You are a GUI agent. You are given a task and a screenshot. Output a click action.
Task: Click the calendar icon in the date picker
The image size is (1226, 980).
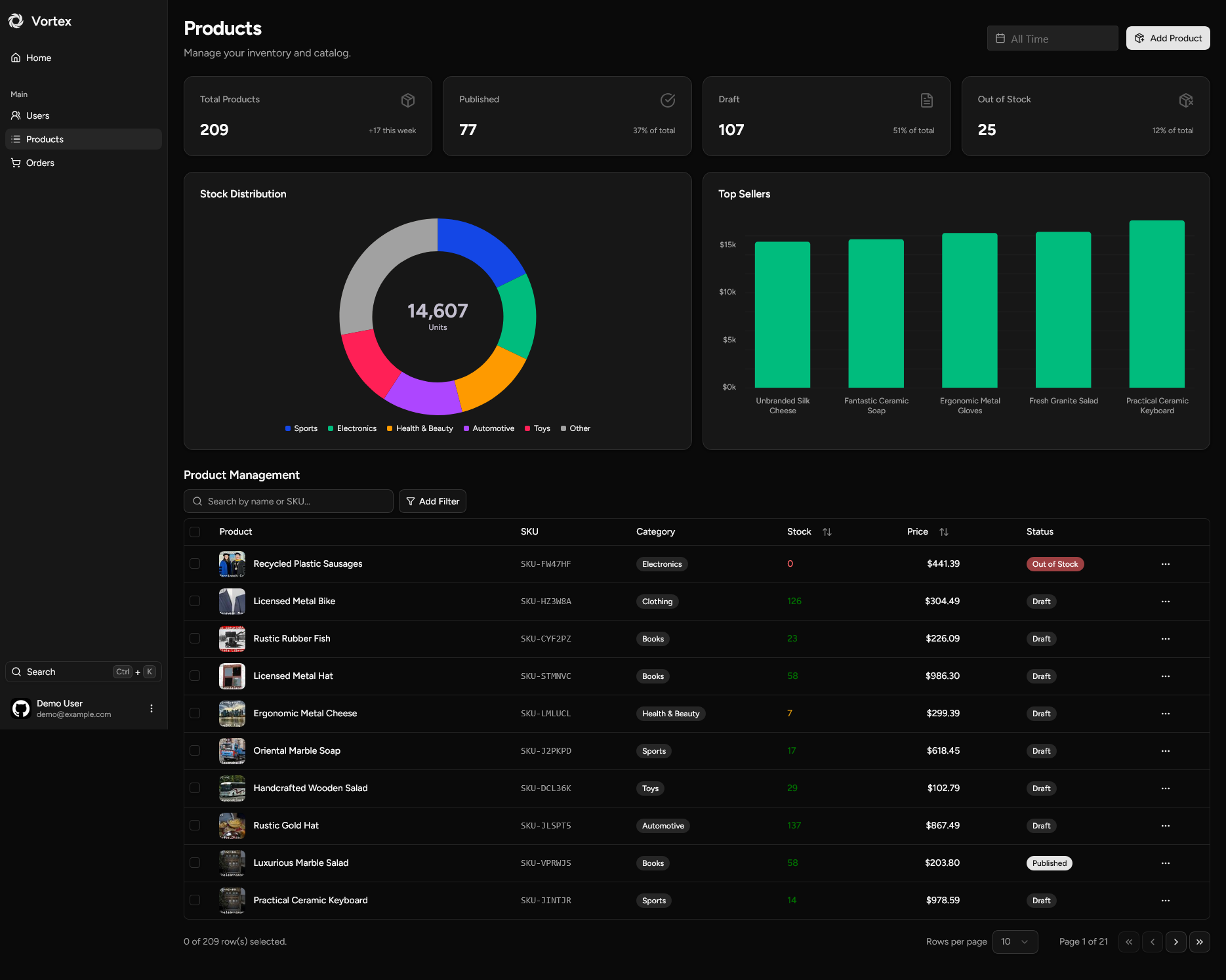point(1000,38)
